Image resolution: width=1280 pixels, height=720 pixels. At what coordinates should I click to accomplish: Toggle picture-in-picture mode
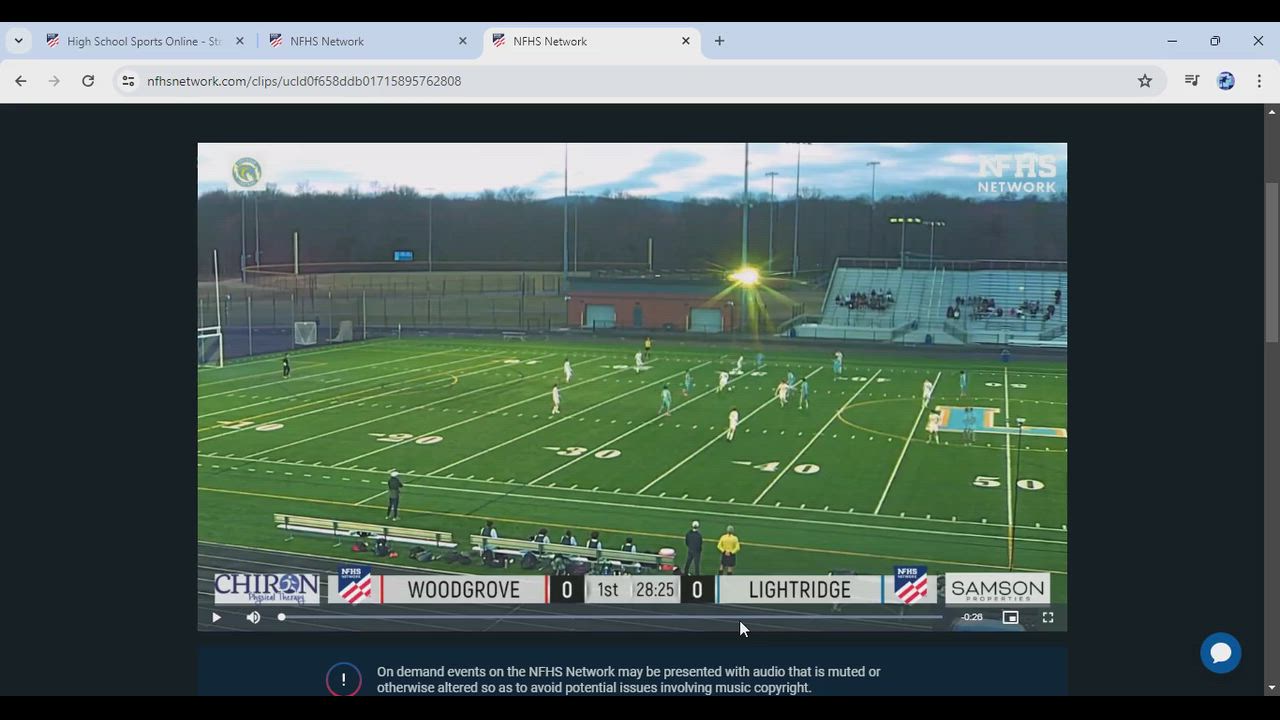(1010, 618)
